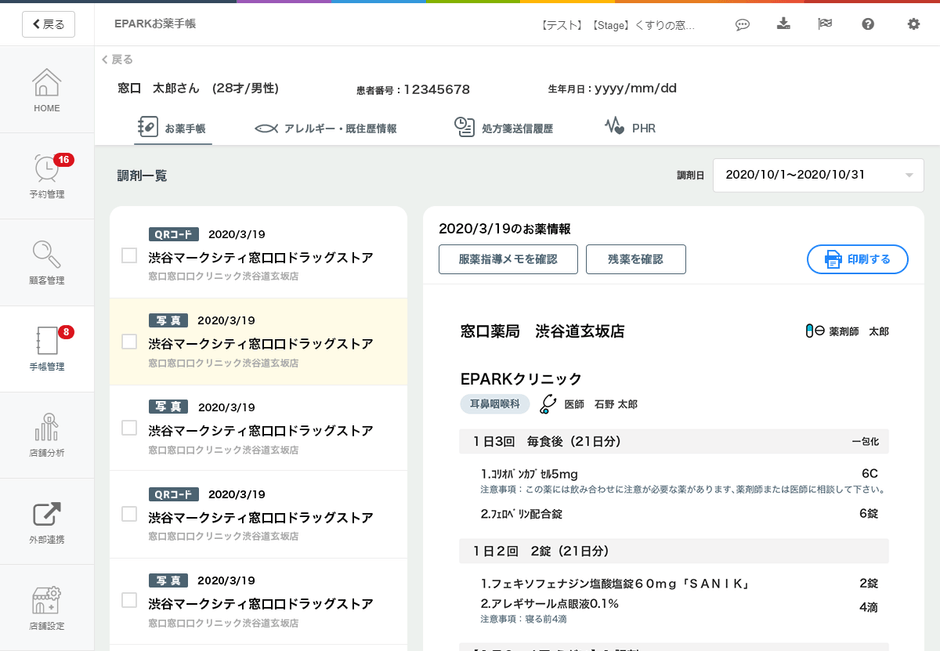Viewport: 940px width, 651px height.
Task: Return using the top-left 戻る button
Action: point(46,24)
